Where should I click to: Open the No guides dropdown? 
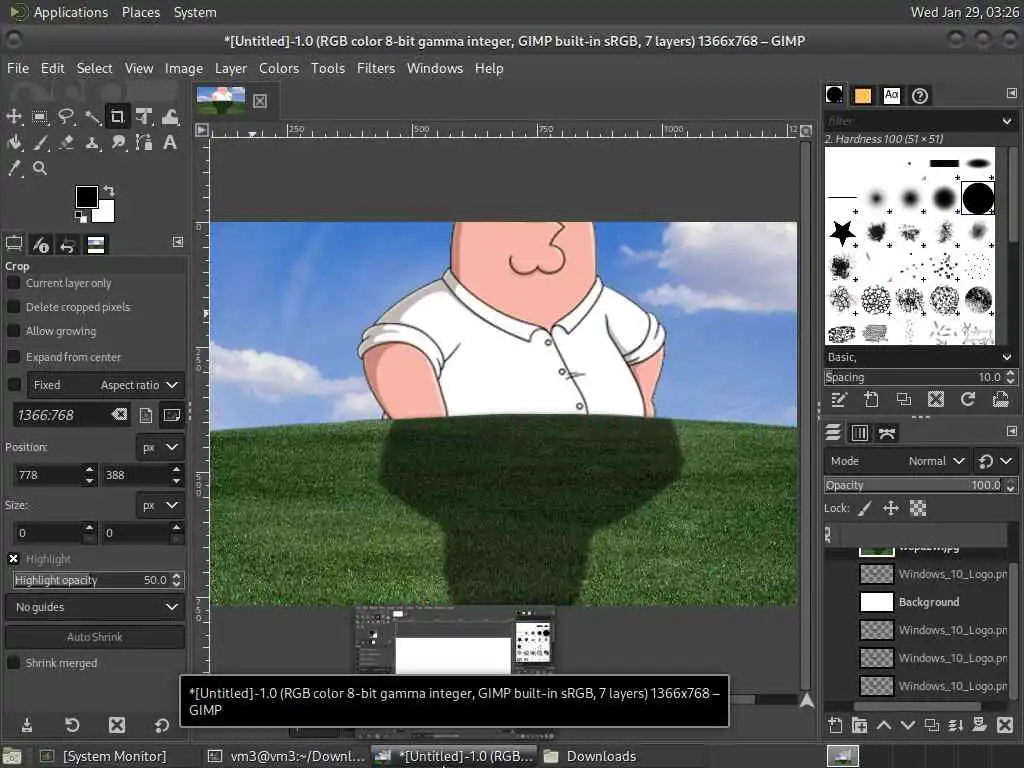95,607
